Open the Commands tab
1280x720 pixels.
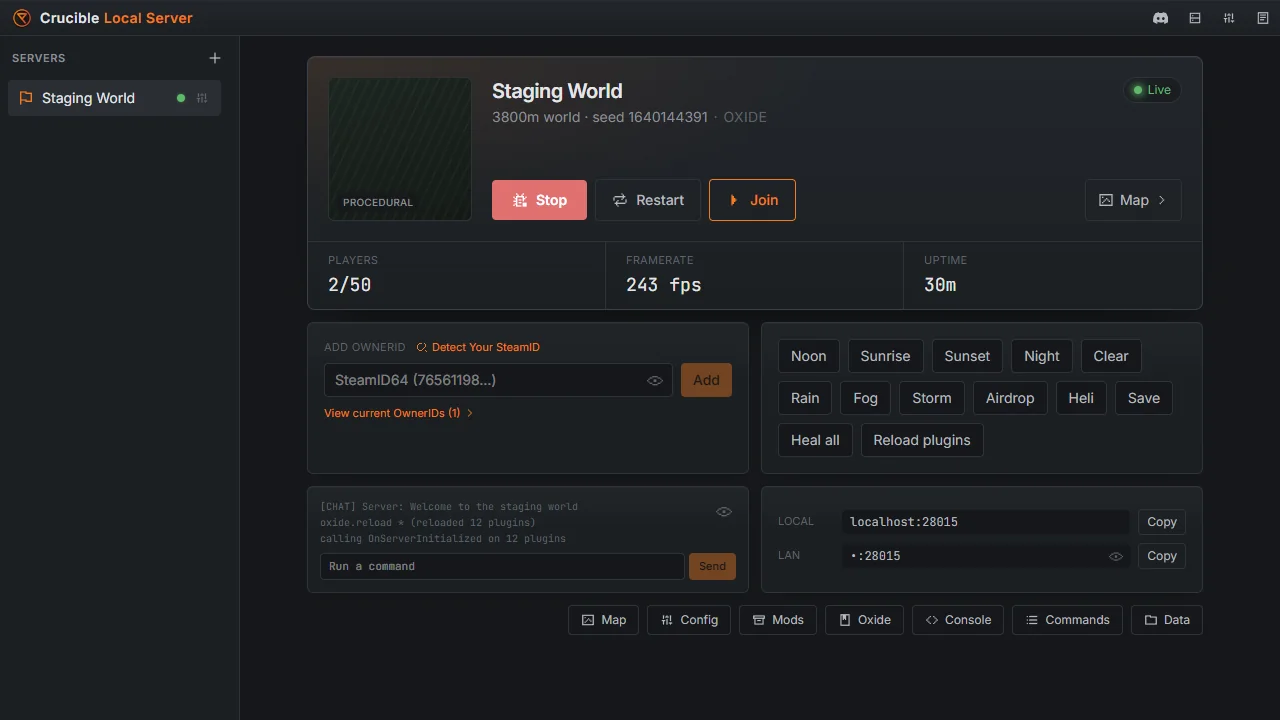(x=1067, y=620)
